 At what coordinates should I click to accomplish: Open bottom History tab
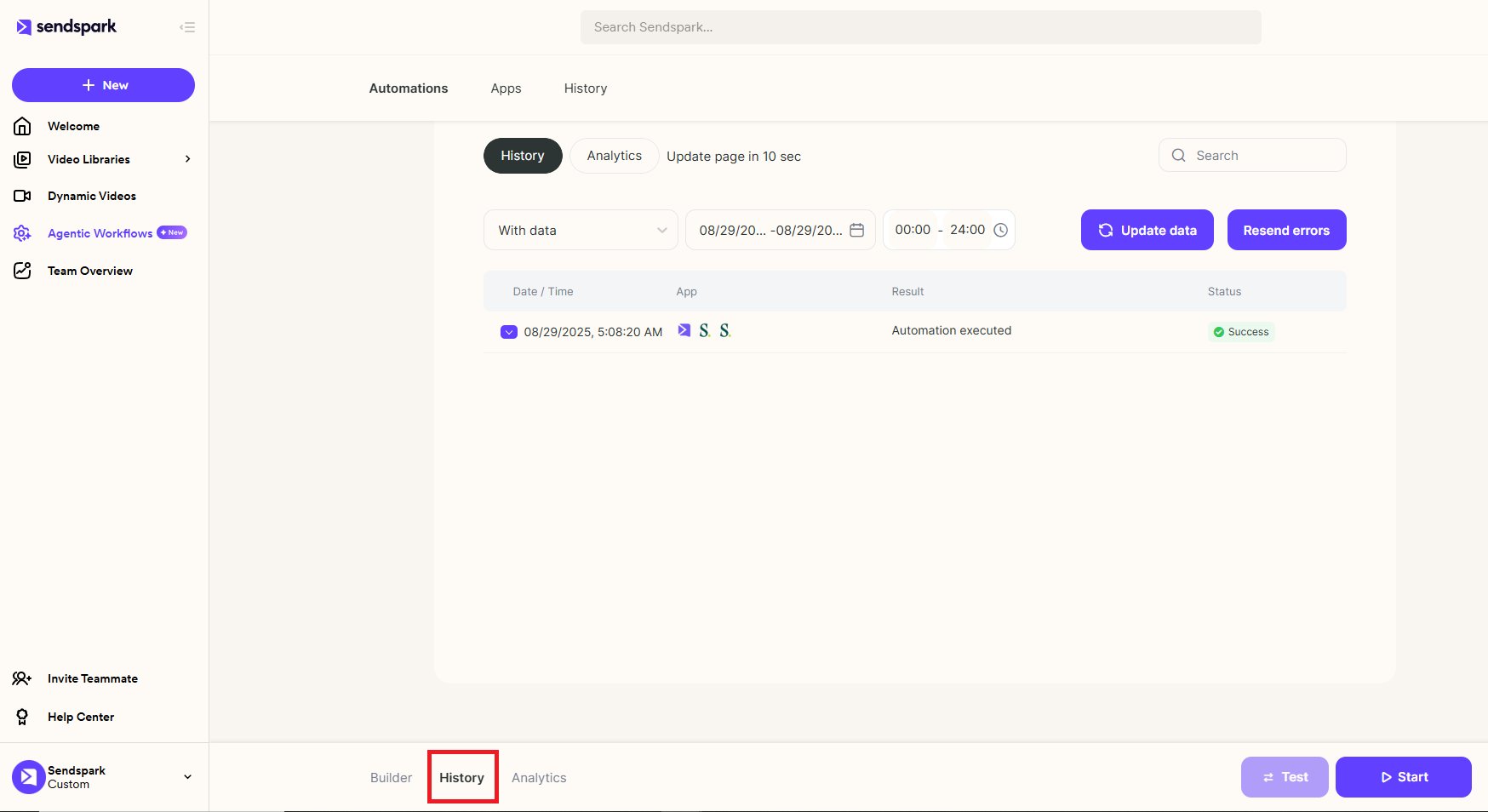pyautogui.click(x=462, y=777)
